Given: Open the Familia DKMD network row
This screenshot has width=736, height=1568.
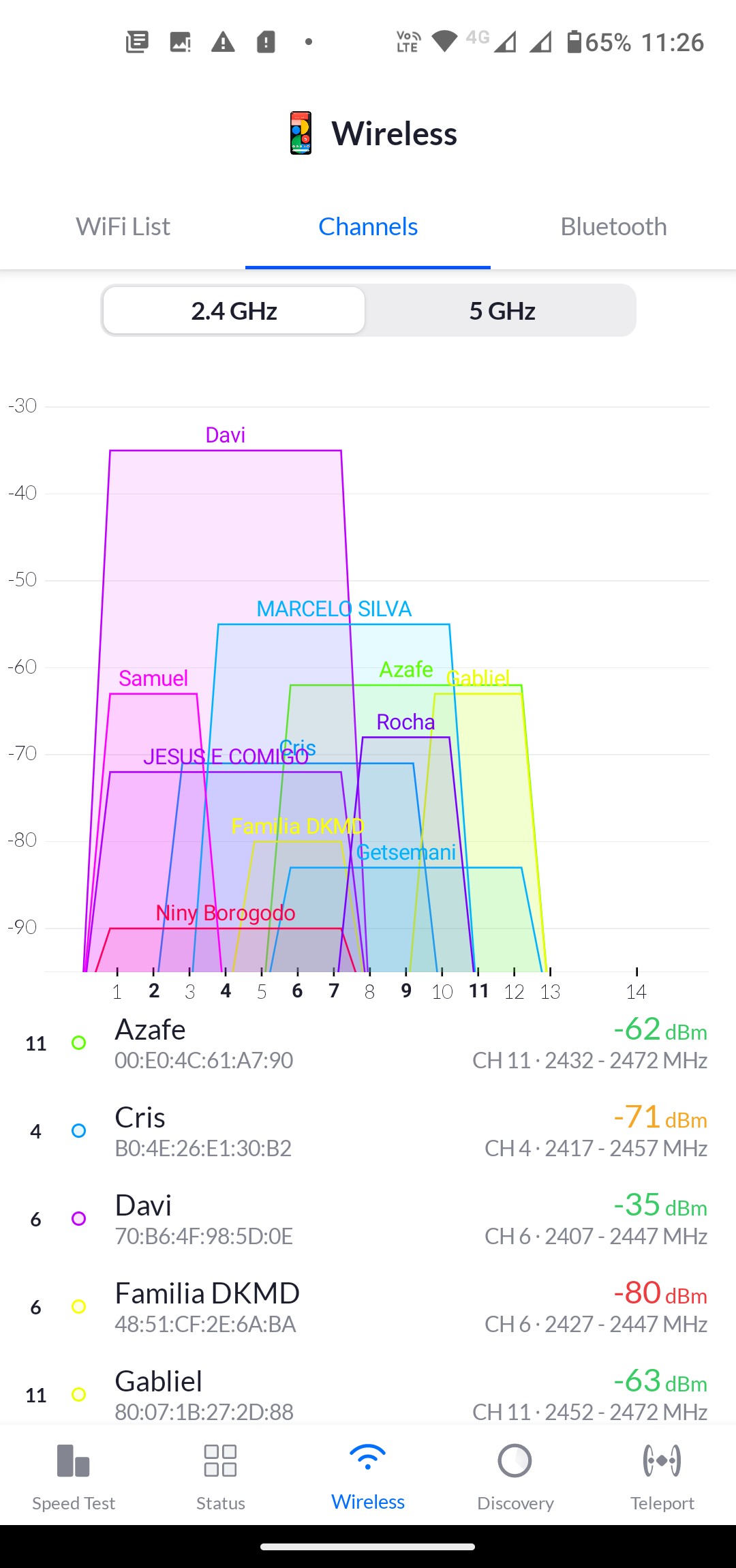Looking at the screenshot, I should click(x=368, y=1308).
